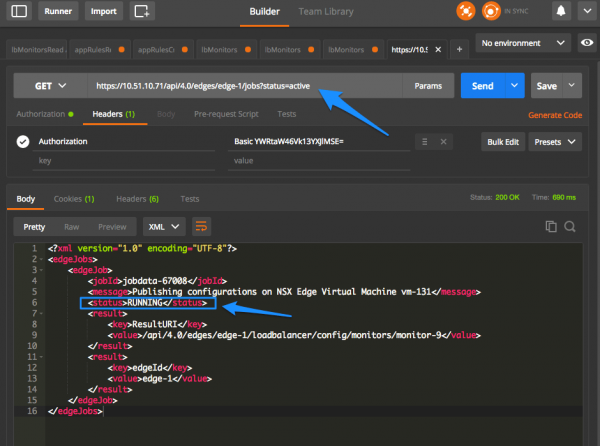Open the Params editor
The image size is (600, 446).
coord(428,86)
